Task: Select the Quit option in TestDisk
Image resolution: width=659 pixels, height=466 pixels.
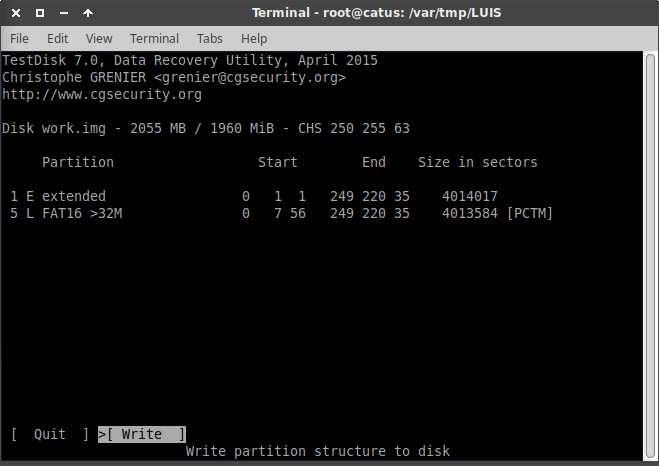Action: coord(49,434)
